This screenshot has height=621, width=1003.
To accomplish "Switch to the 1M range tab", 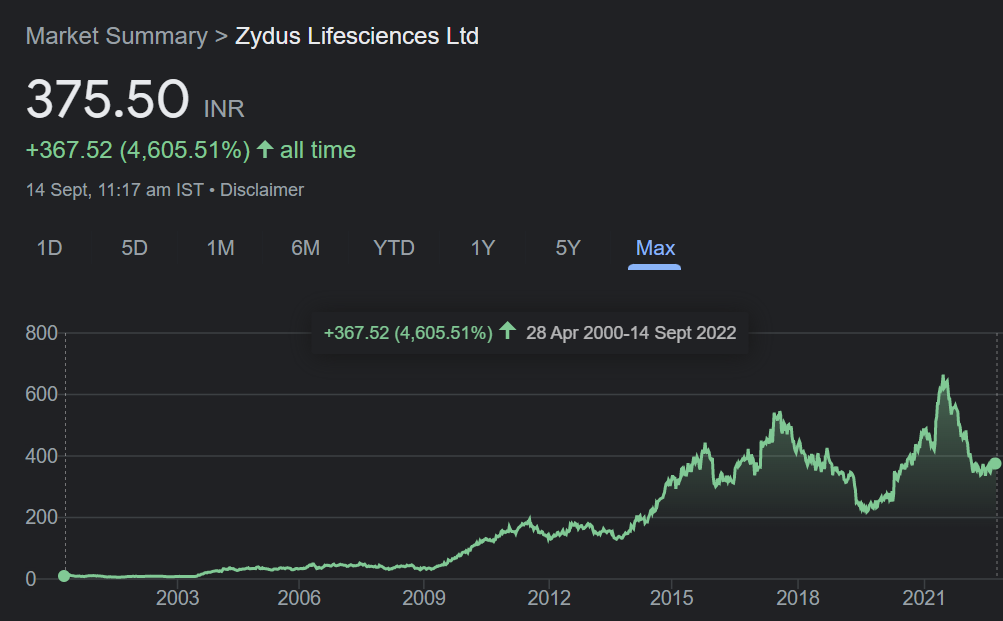I will point(220,248).
